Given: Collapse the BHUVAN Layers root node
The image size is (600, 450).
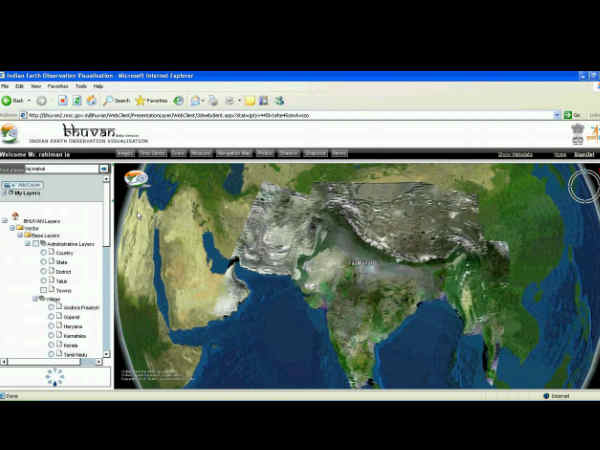Looking at the screenshot, I should point(5,220).
